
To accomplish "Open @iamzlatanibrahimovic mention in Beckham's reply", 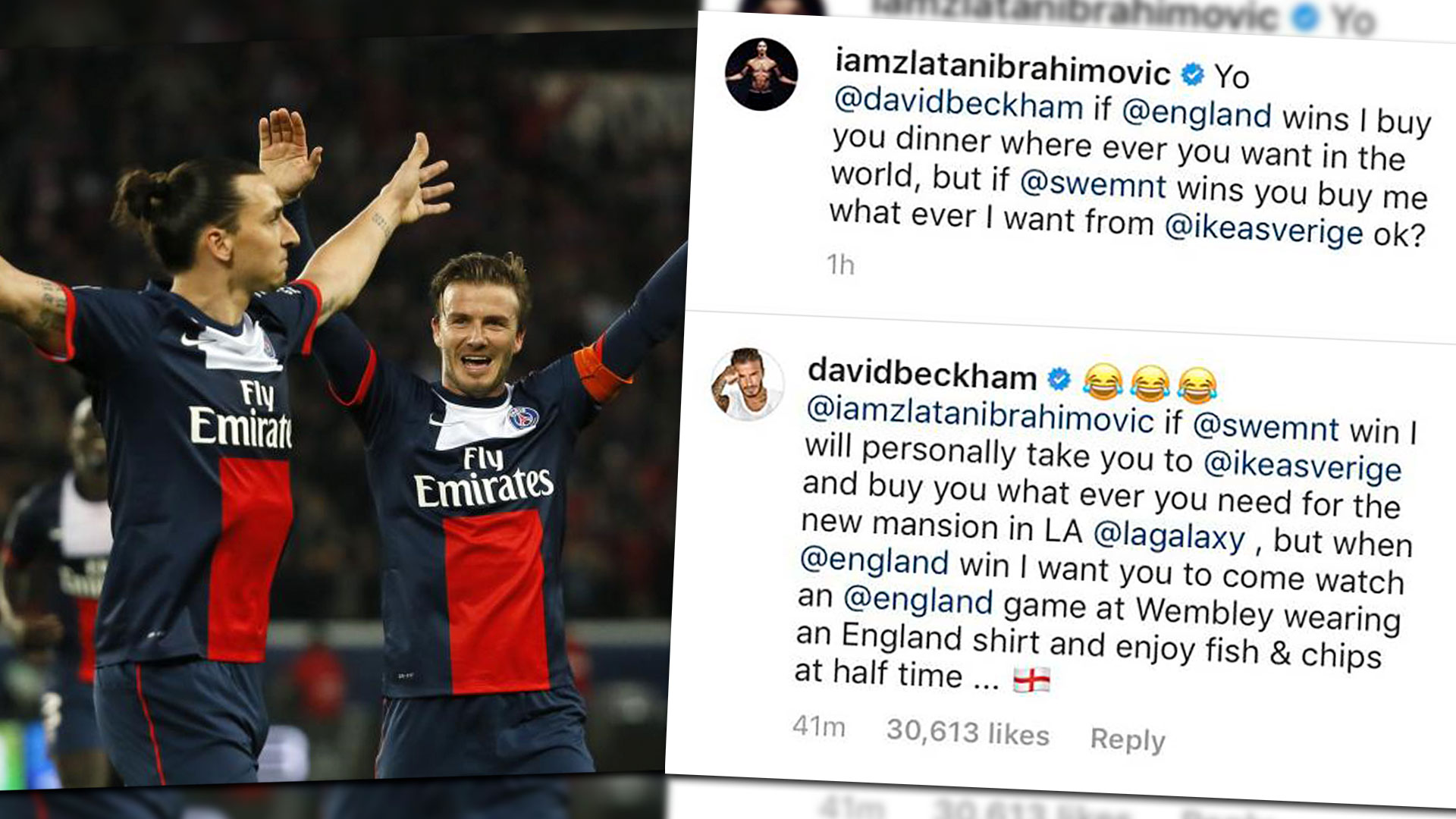I will [x=979, y=415].
